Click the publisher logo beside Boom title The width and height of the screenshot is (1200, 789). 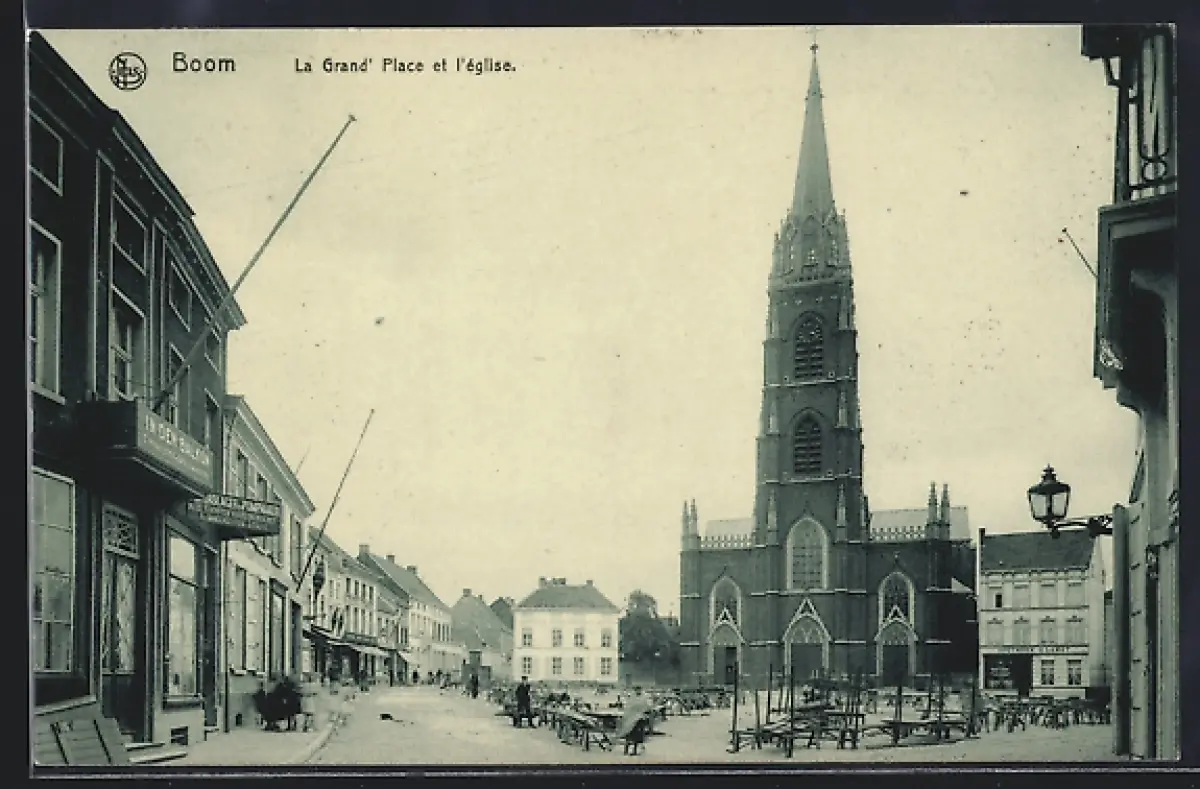[x=127, y=71]
